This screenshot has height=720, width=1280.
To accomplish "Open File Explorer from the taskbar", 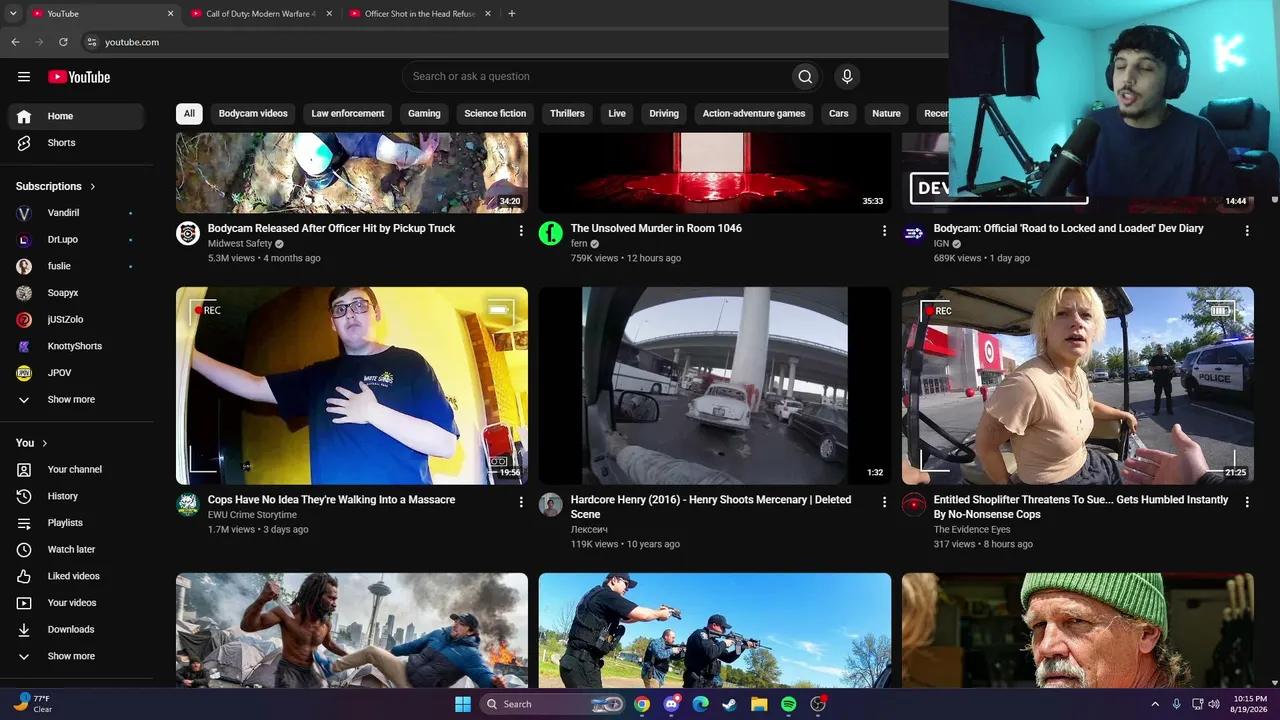I will pyautogui.click(x=759, y=704).
